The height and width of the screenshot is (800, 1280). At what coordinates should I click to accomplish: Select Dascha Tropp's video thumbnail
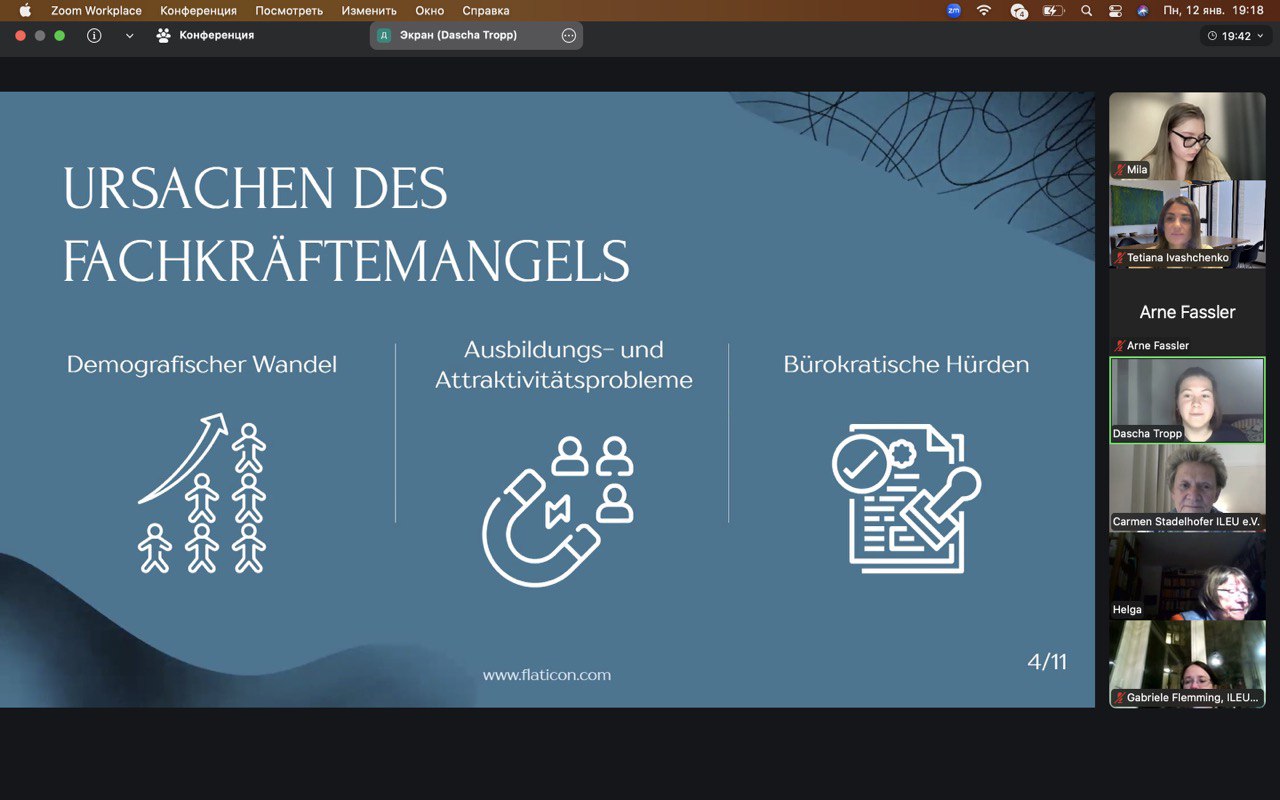pyautogui.click(x=1187, y=399)
